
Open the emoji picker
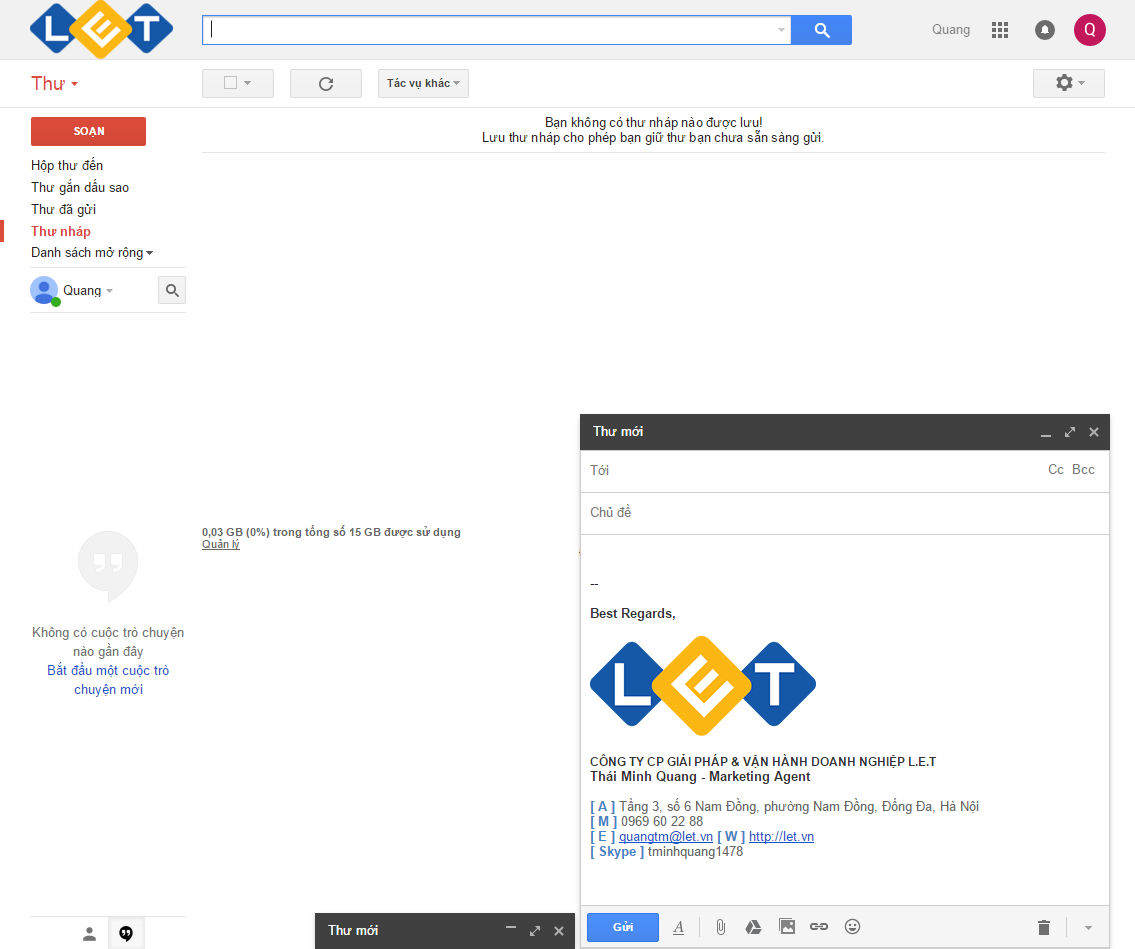coord(853,927)
